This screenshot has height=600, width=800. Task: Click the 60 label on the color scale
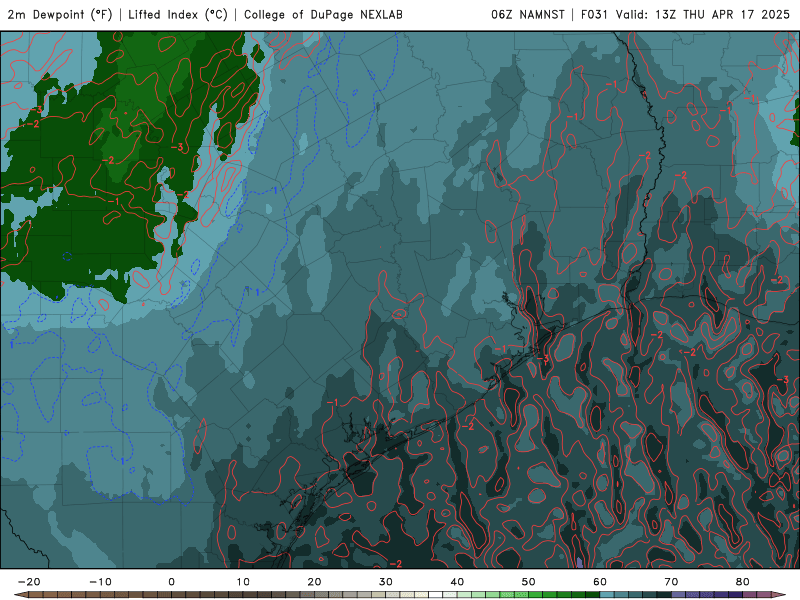600,582
